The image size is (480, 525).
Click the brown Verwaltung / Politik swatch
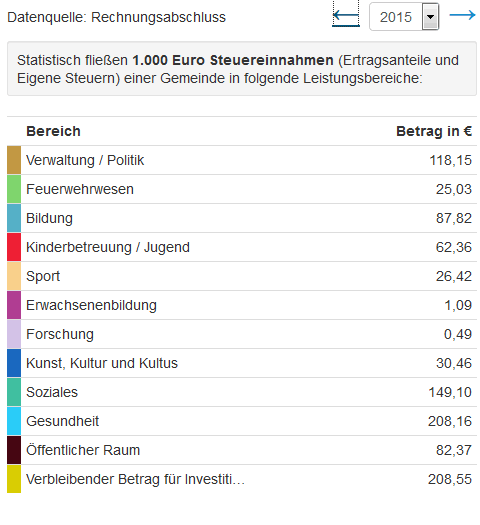(x=14, y=160)
